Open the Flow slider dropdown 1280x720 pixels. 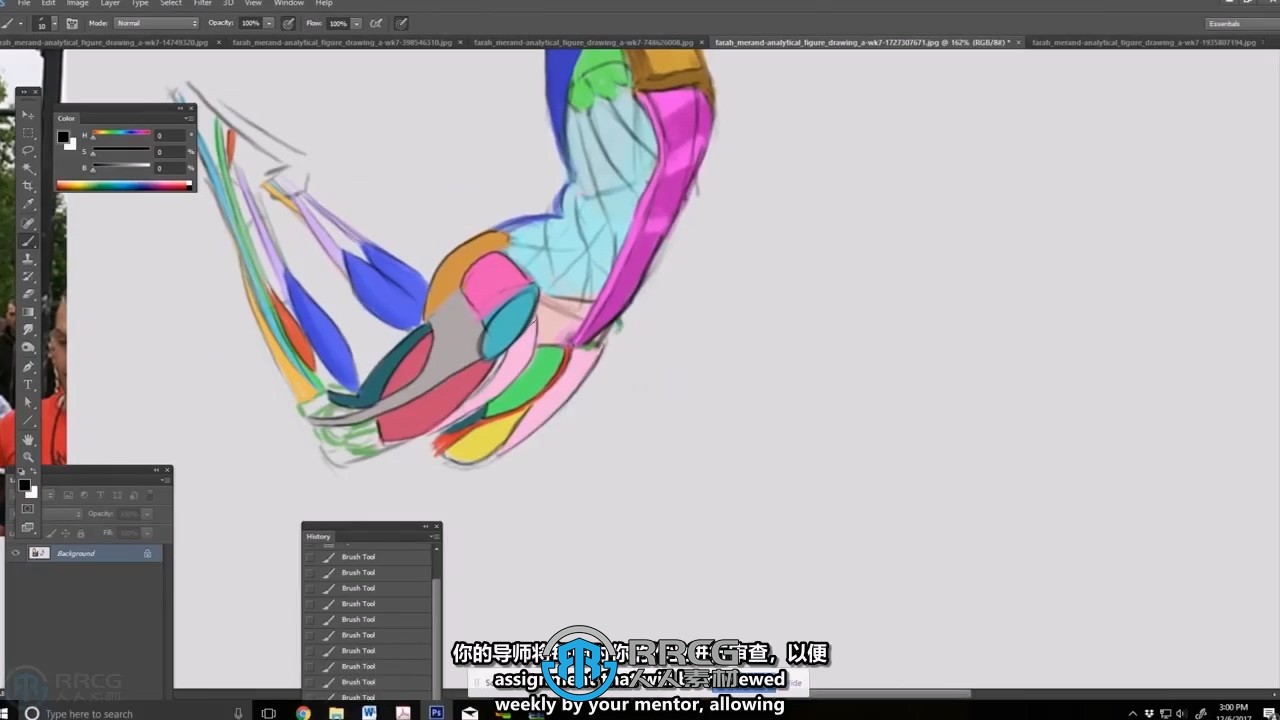356,23
